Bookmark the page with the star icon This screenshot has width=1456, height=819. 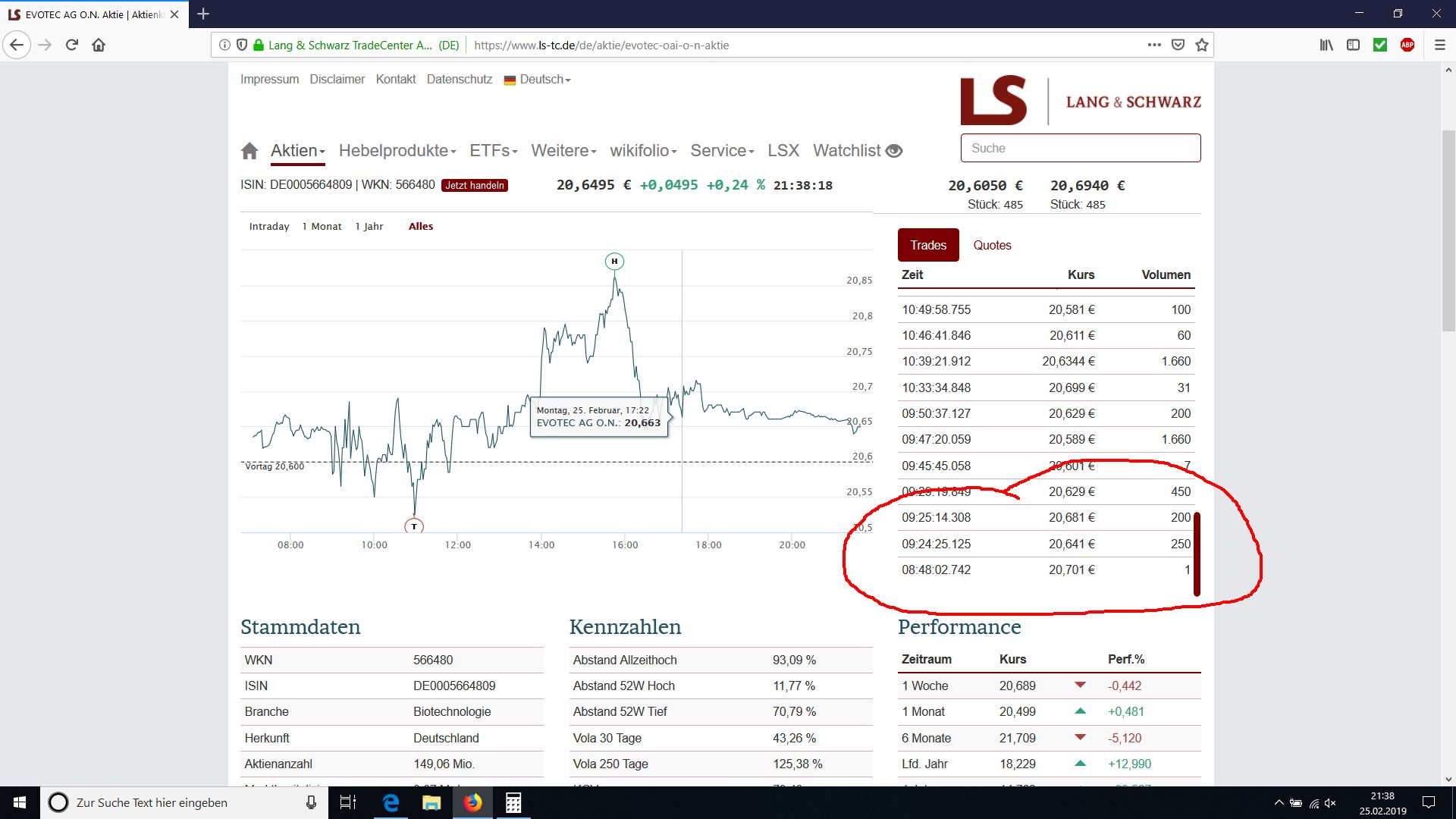pos(1201,45)
